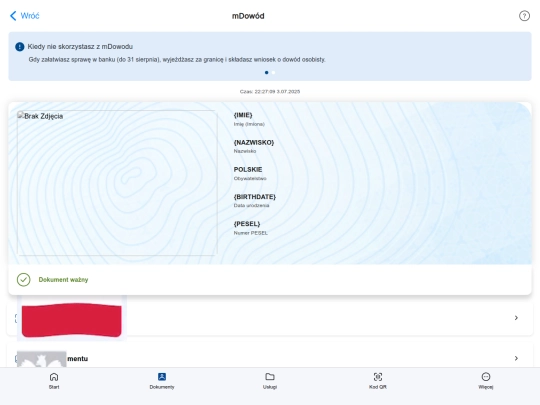Click the Dokument ważny checkmark icon
Viewport: 540px width, 405px height.
point(23,280)
